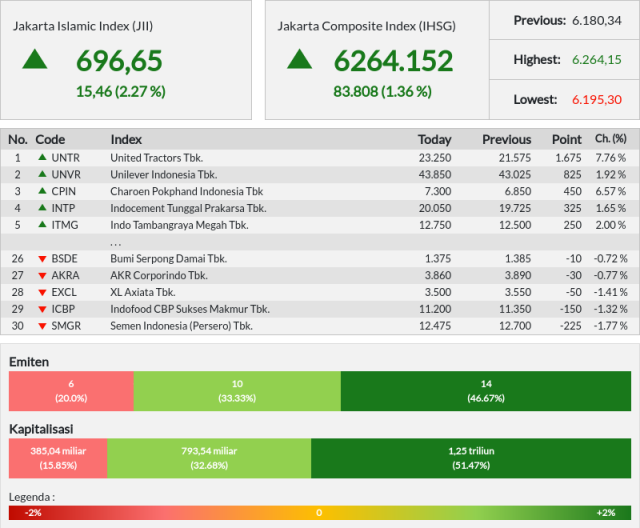This screenshot has width=640, height=528.
Task: Click the up arrow icon for INTP
Action: (x=42, y=207)
